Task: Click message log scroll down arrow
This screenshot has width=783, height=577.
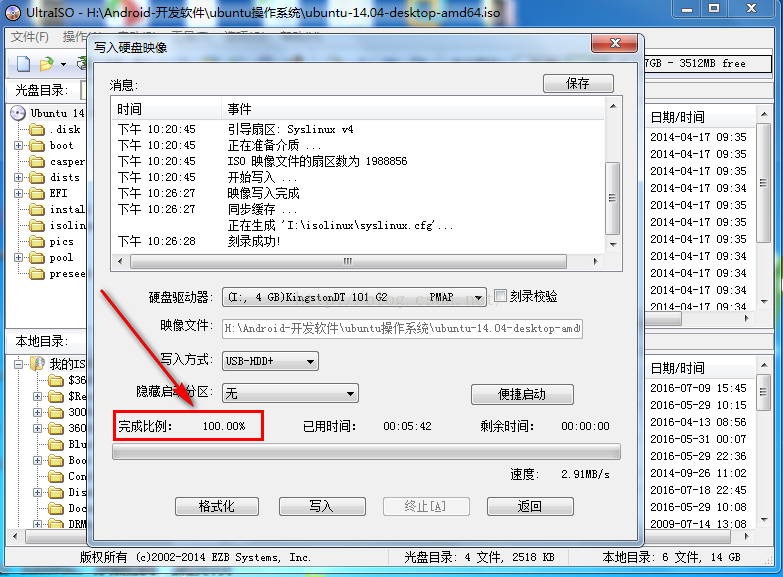Action: click(x=613, y=245)
